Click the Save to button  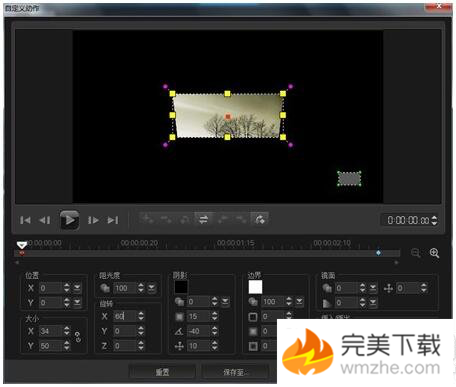tap(235, 372)
